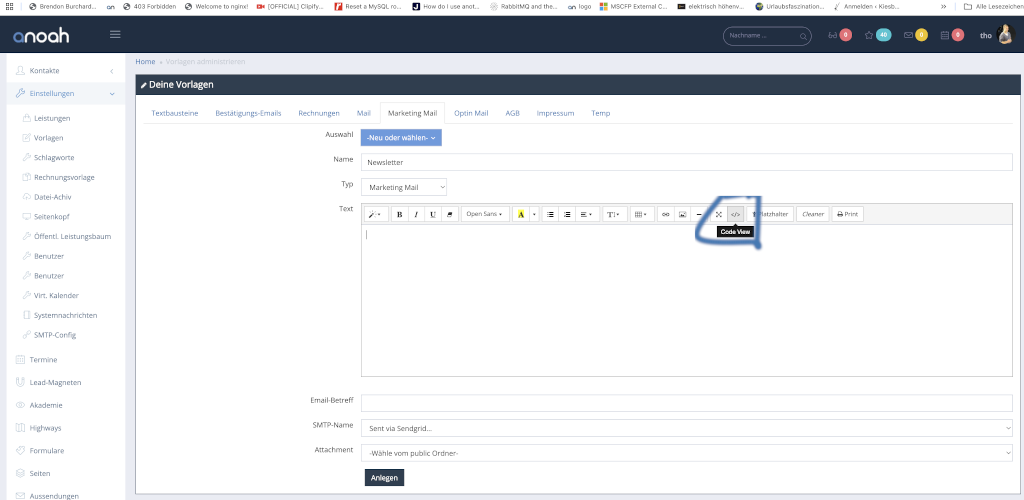Expand the Neu oder wählen dropdown
The height and width of the screenshot is (500, 1024).
pos(401,137)
